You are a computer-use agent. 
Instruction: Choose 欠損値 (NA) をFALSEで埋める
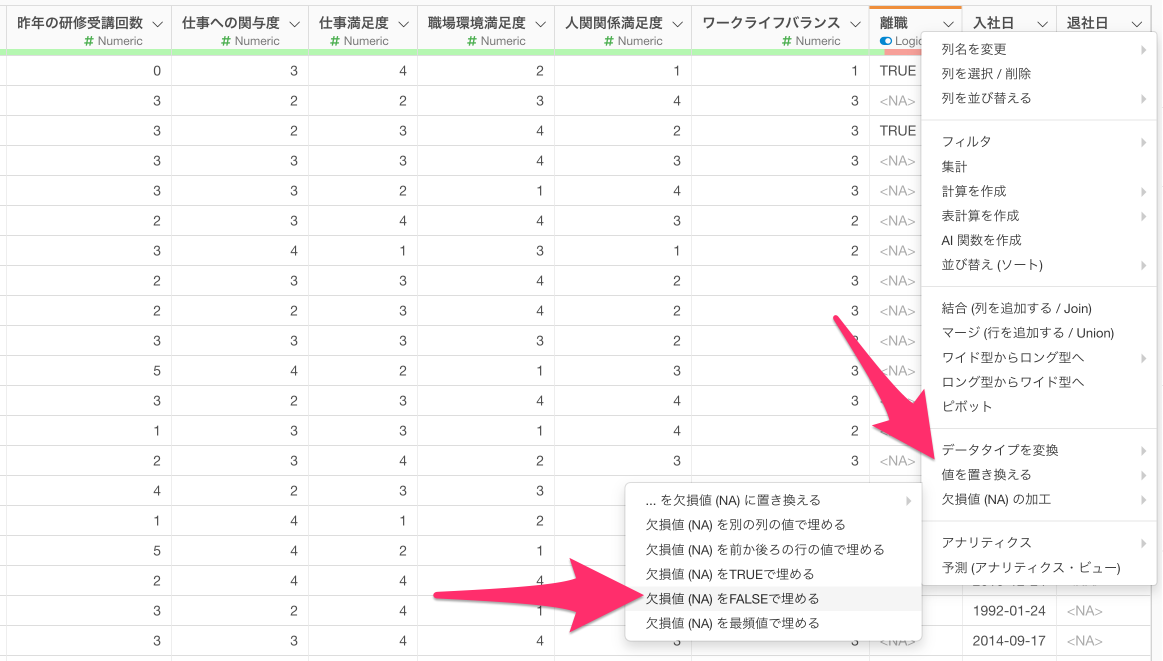tap(732, 599)
